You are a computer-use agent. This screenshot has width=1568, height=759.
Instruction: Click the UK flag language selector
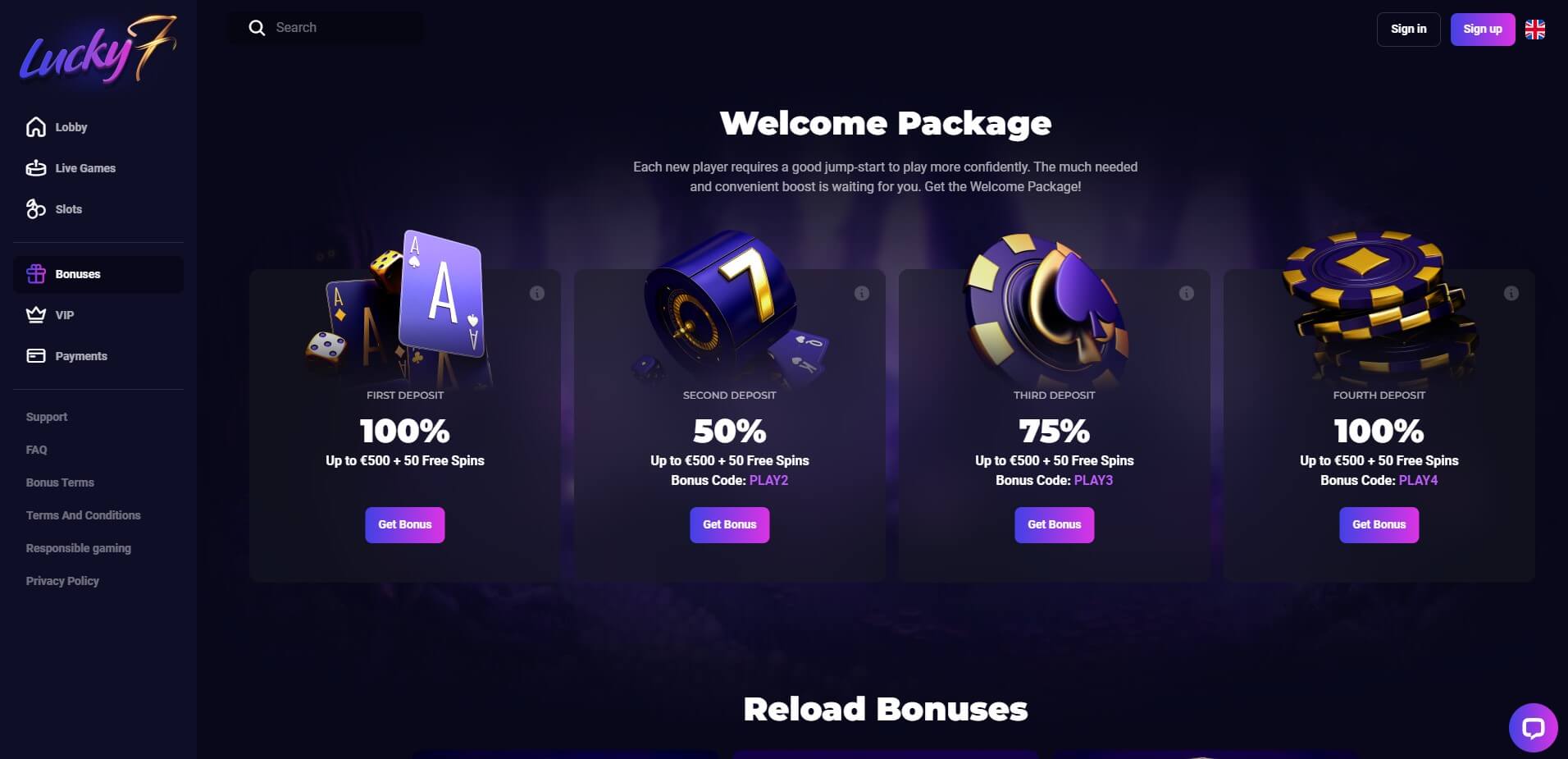coord(1535,30)
